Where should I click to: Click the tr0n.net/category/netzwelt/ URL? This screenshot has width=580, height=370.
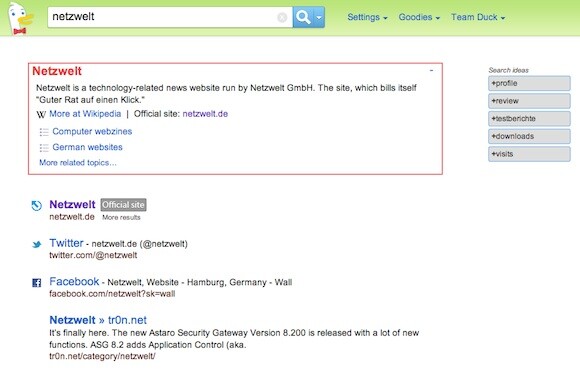[102, 356]
